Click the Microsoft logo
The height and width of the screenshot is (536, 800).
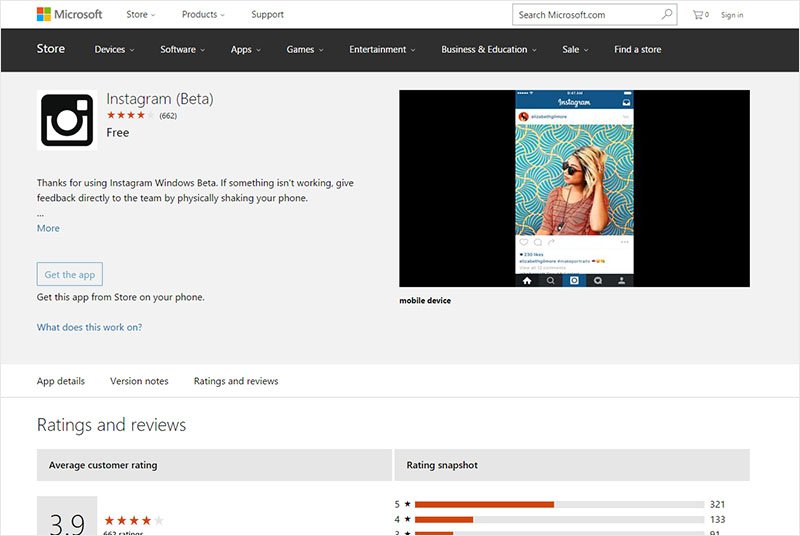(69, 14)
